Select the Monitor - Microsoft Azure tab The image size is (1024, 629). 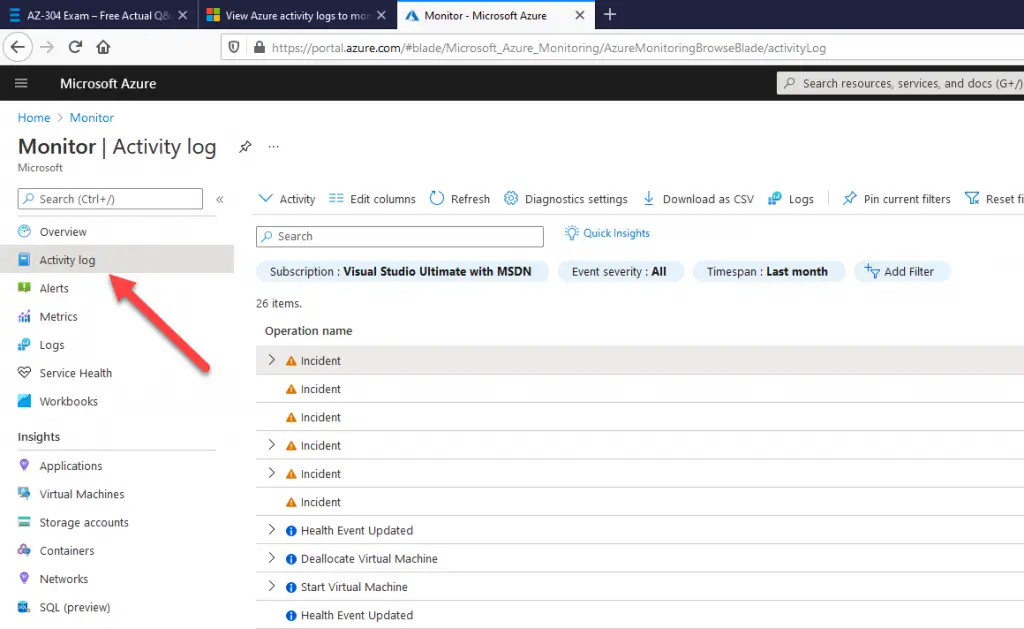point(496,15)
